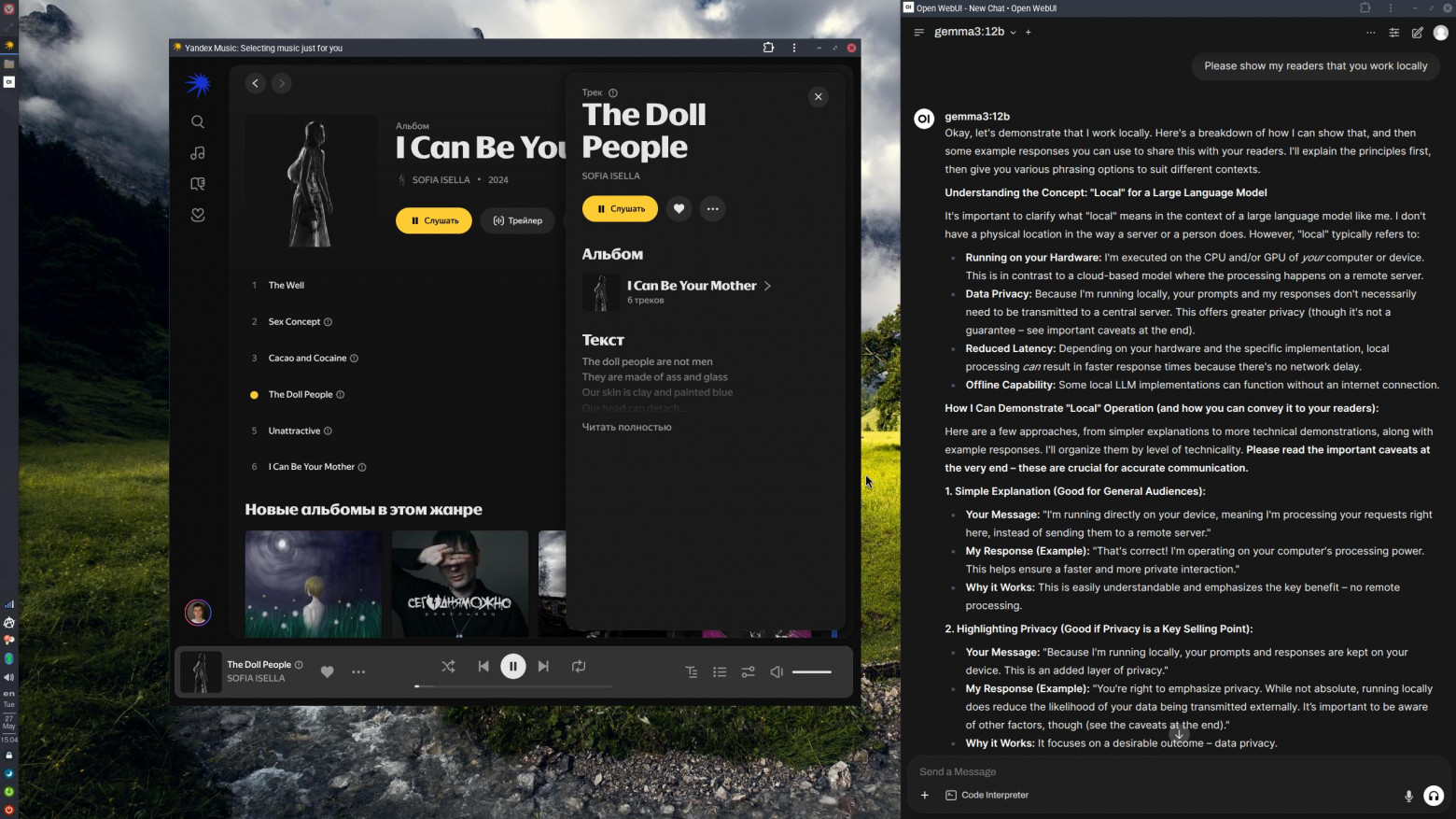The height and width of the screenshot is (819, 1456).
Task: Seek within the track progress bar
Action: point(513,686)
